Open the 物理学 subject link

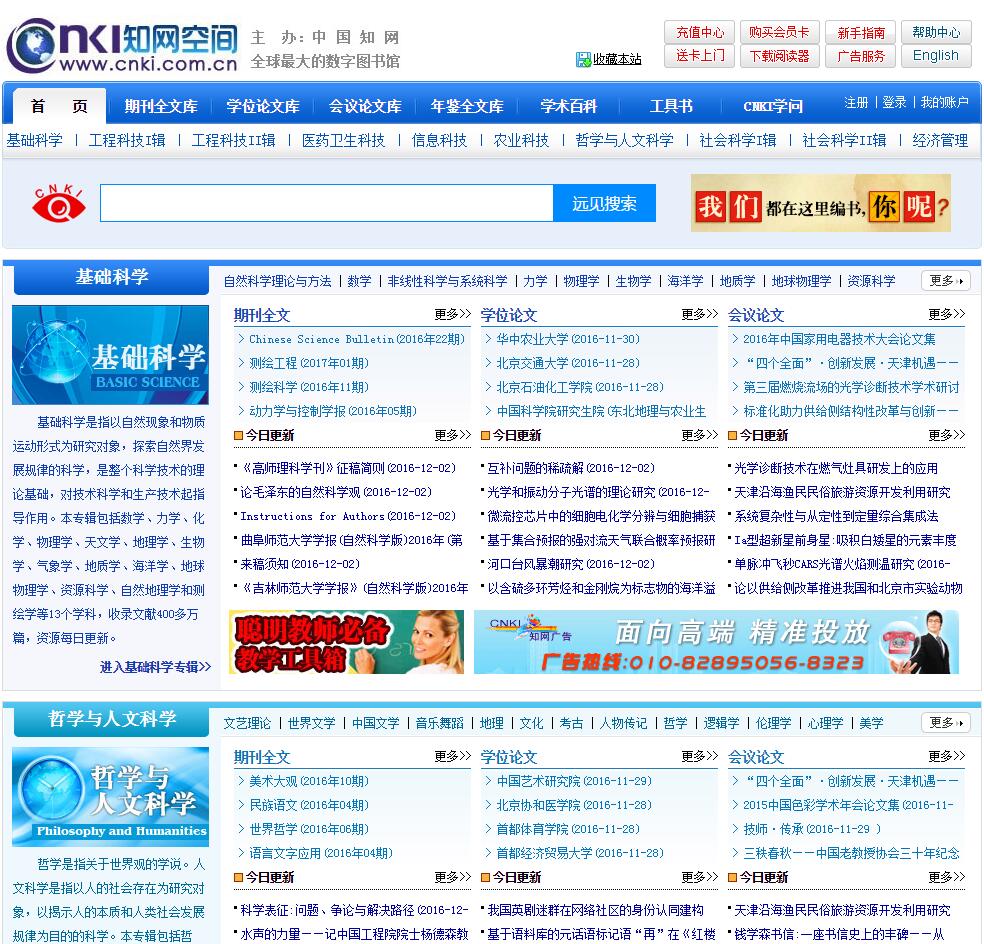581,281
